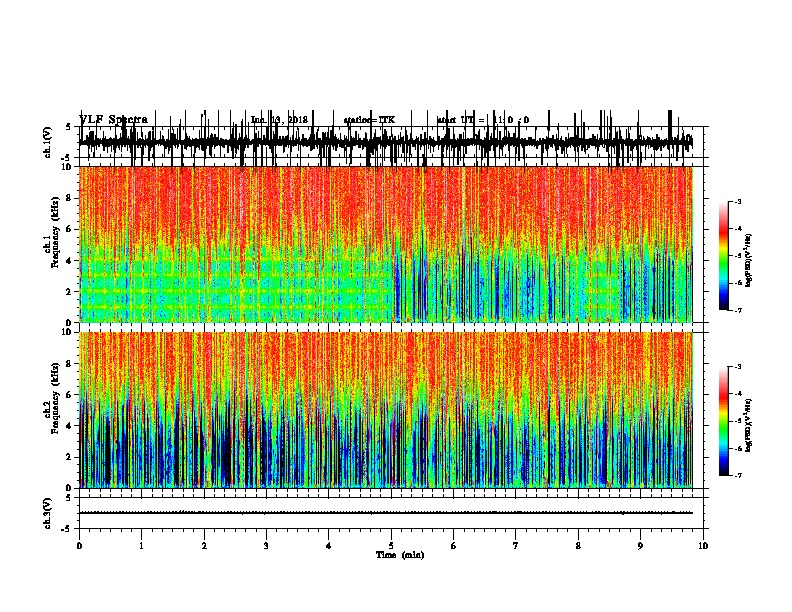This screenshot has width=792, height=612.
Task: Click time axis tick label "10"
Action: (x=703, y=546)
